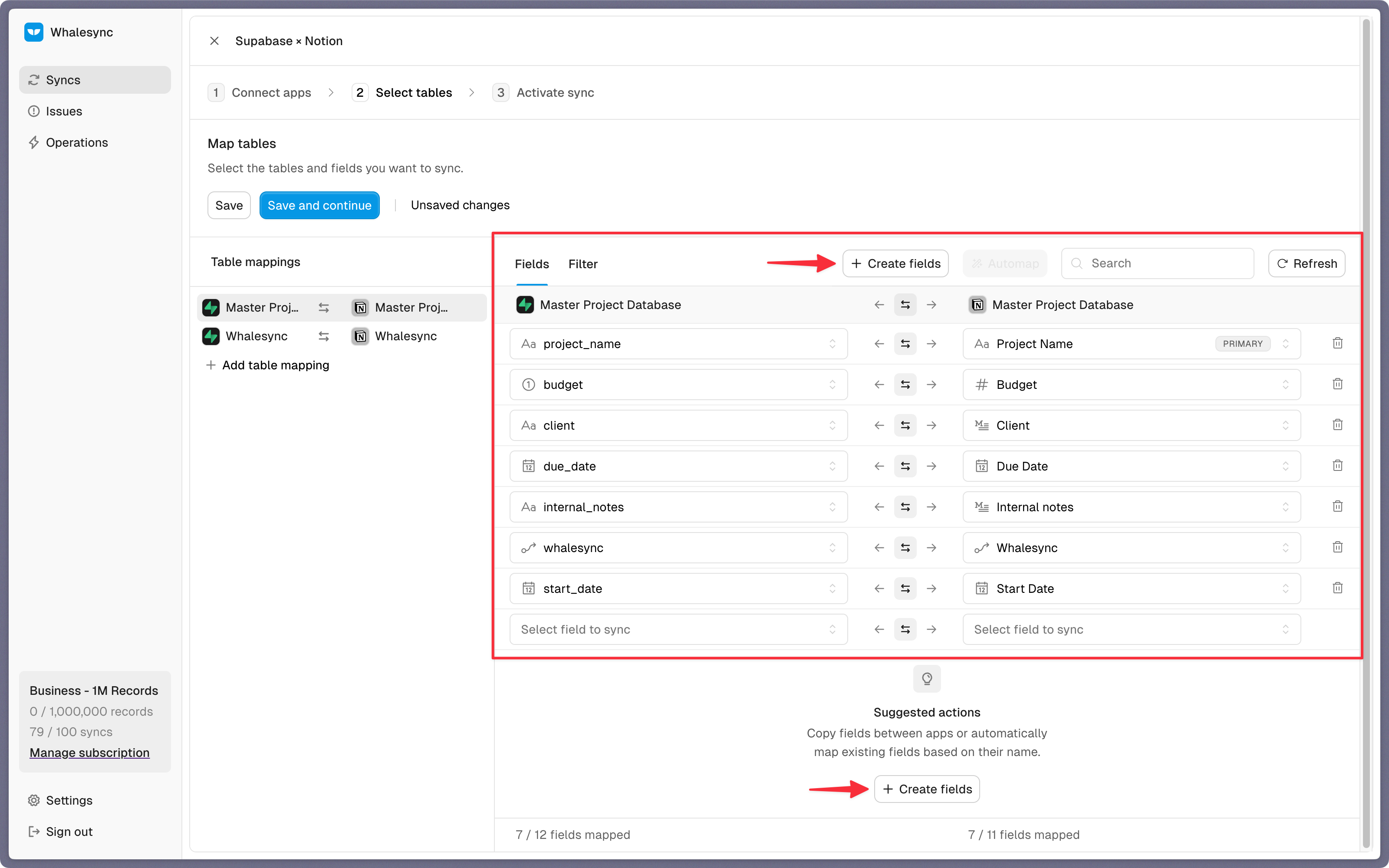This screenshot has height=868, width=1389.
Task: Click the Refresh button
Action: point(1307,263)
